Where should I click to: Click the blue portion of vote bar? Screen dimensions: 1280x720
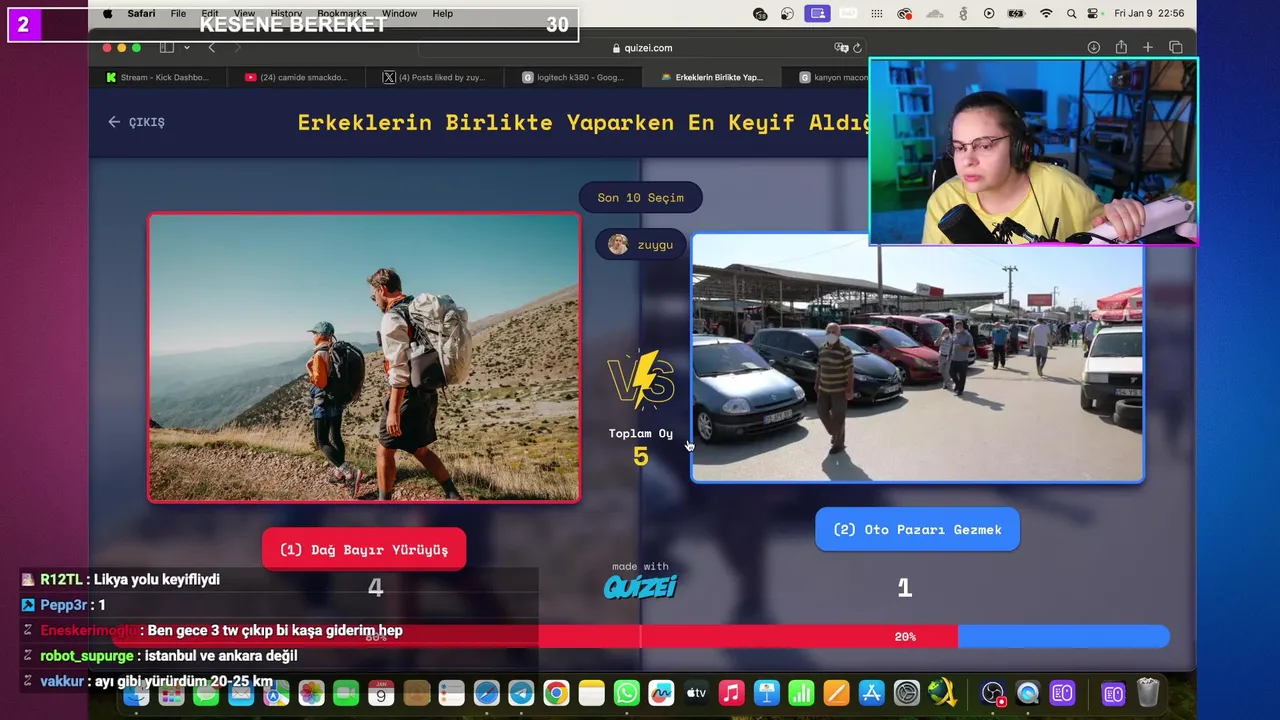coord(1063,636)
